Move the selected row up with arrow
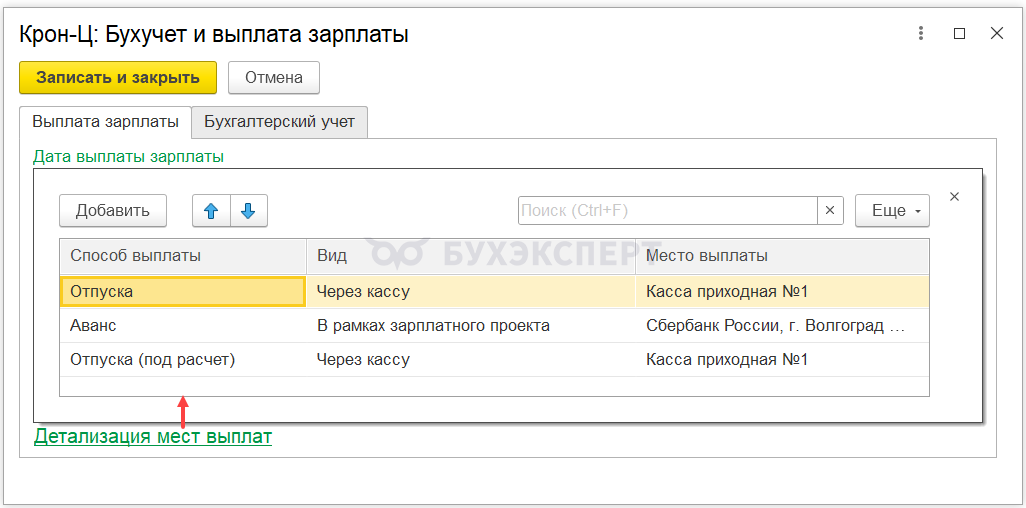Screen dimensions: 1026x508 [211, 211]
